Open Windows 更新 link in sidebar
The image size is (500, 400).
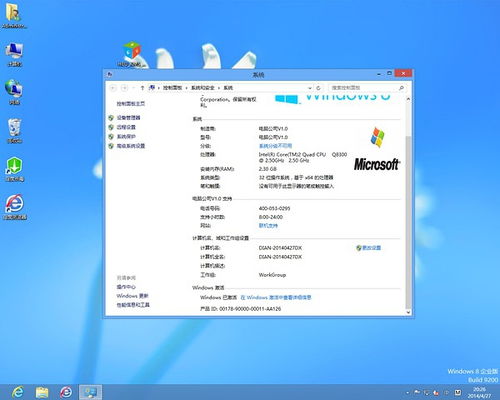tap(132, 296)
